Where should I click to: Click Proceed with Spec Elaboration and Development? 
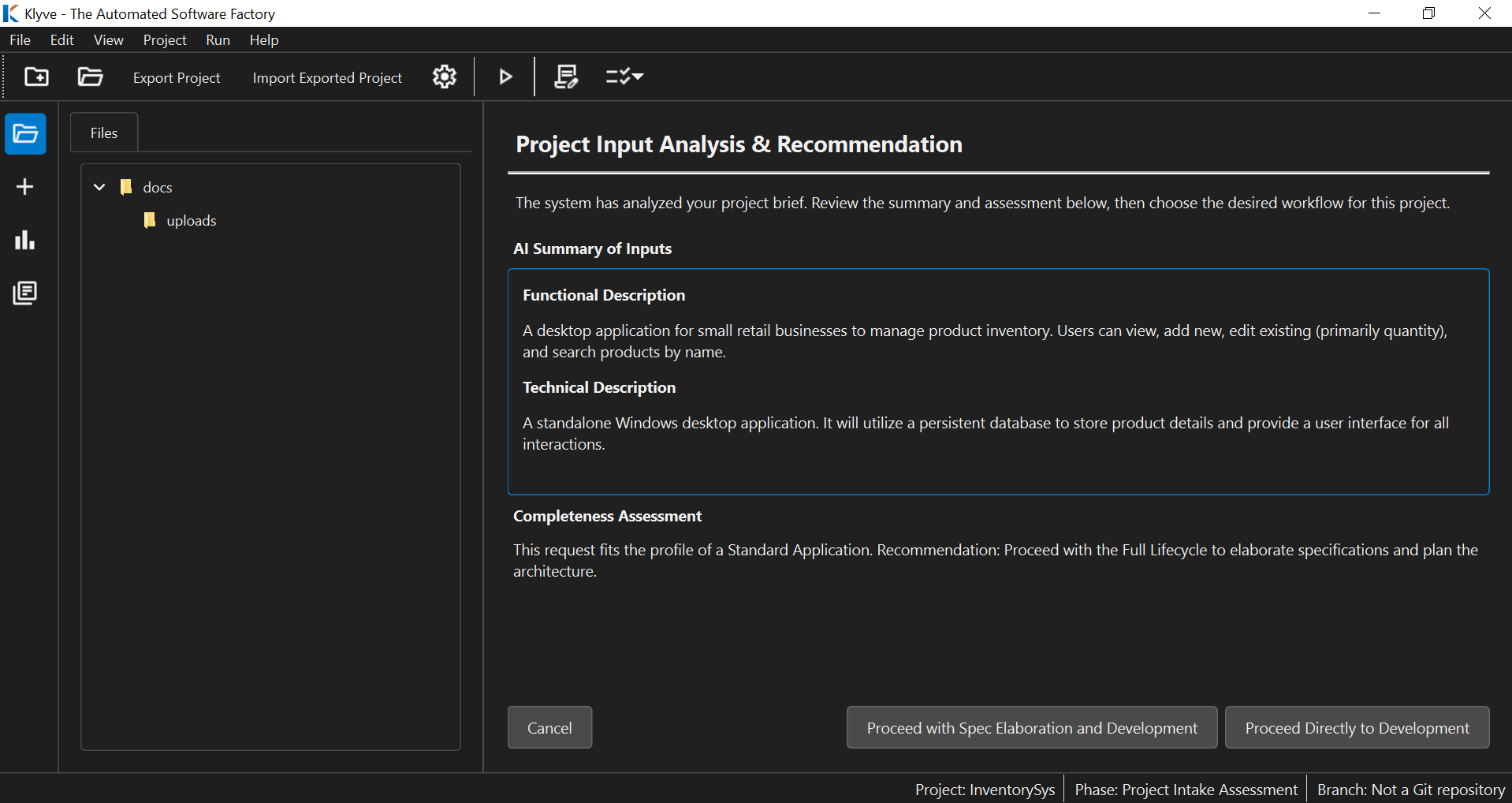coord(1031,728)
